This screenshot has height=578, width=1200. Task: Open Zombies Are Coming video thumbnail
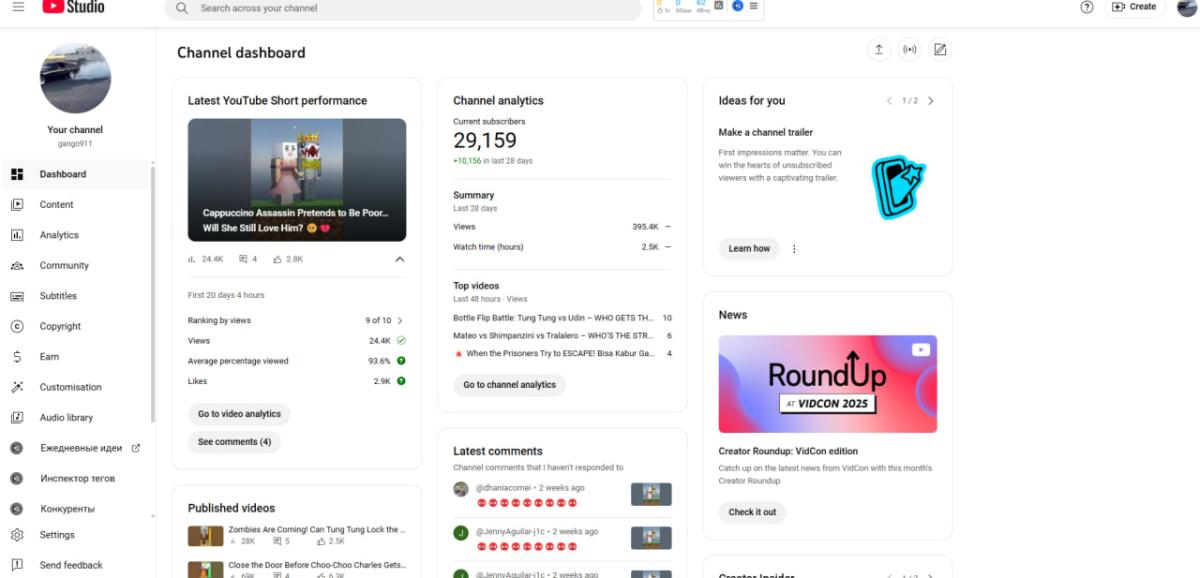206,536
